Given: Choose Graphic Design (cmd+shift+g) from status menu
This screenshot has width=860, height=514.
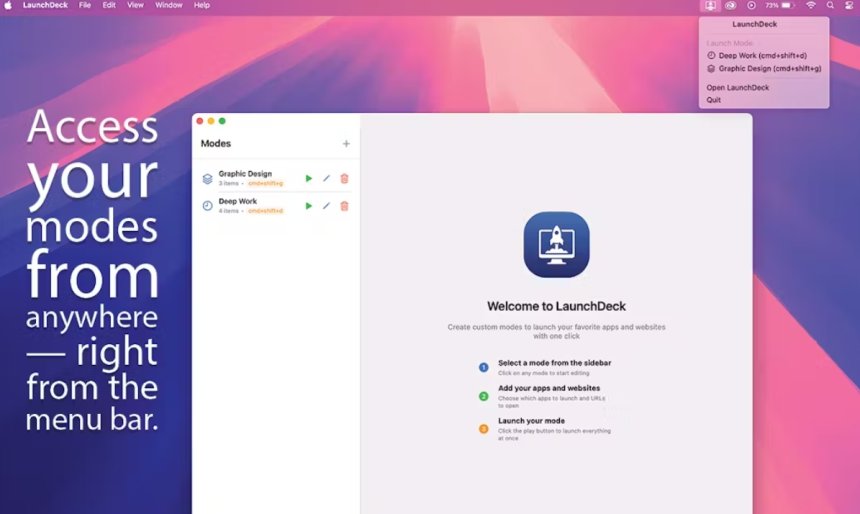Looking at the screenshot, I should pyautogui.click(x=763, y=69).
